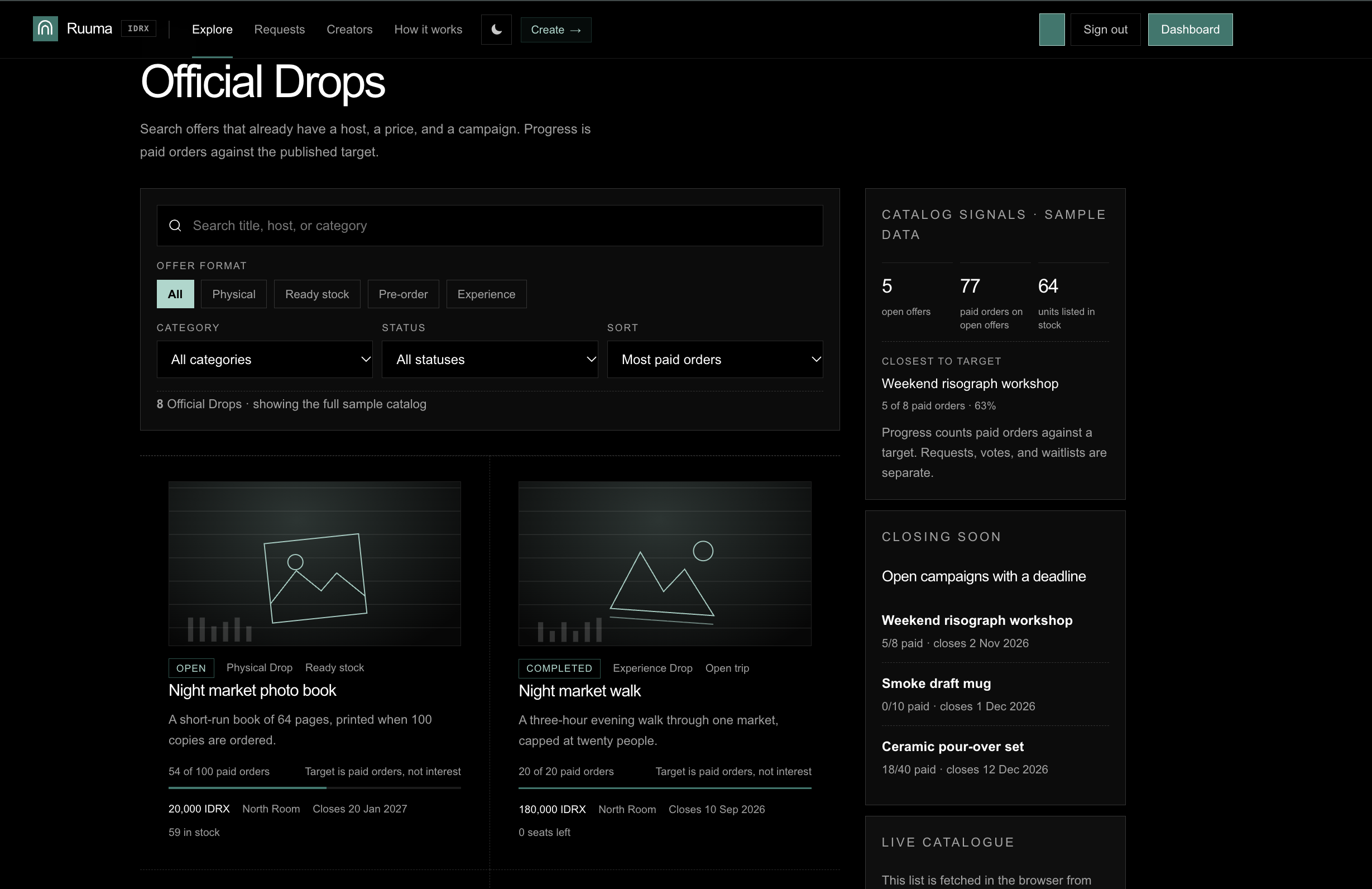Open Night market walk thumbnail
Viewport: 1372px width, 889px height.
[665, 563]
